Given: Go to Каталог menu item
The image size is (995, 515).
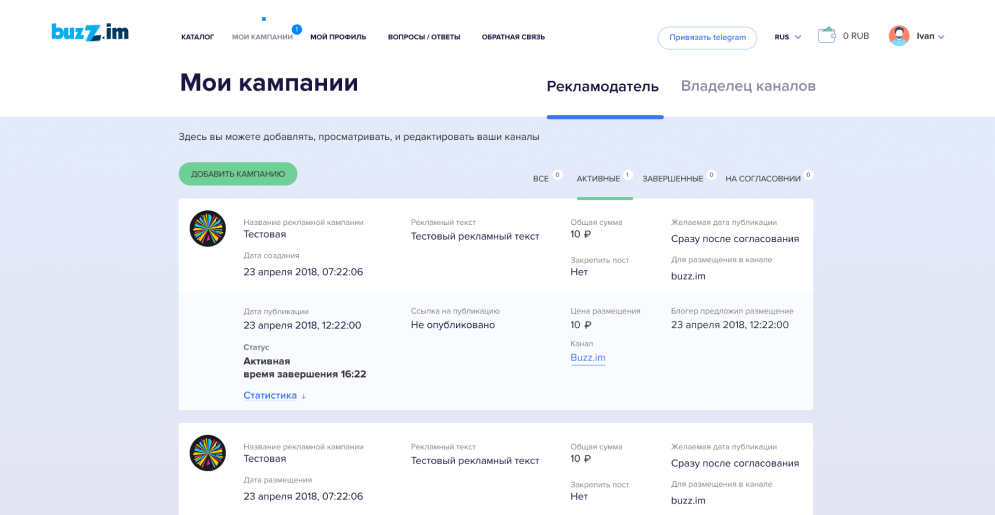Looking at the screenshot, I should [197, 37].
